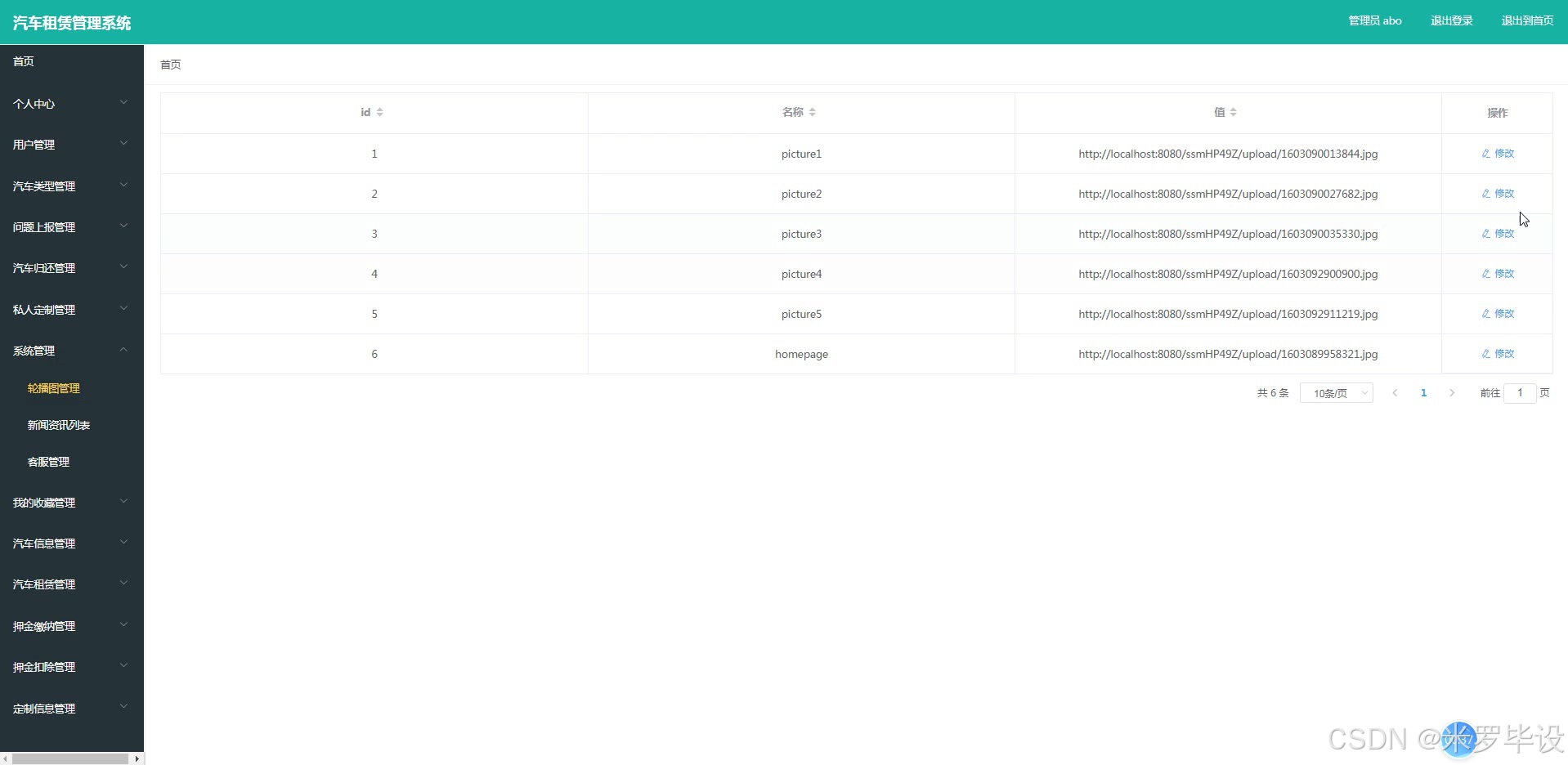This screenshot has width=1568, height=765.
Task: Click 管理员 abo user label
Action: [1375, 21]
